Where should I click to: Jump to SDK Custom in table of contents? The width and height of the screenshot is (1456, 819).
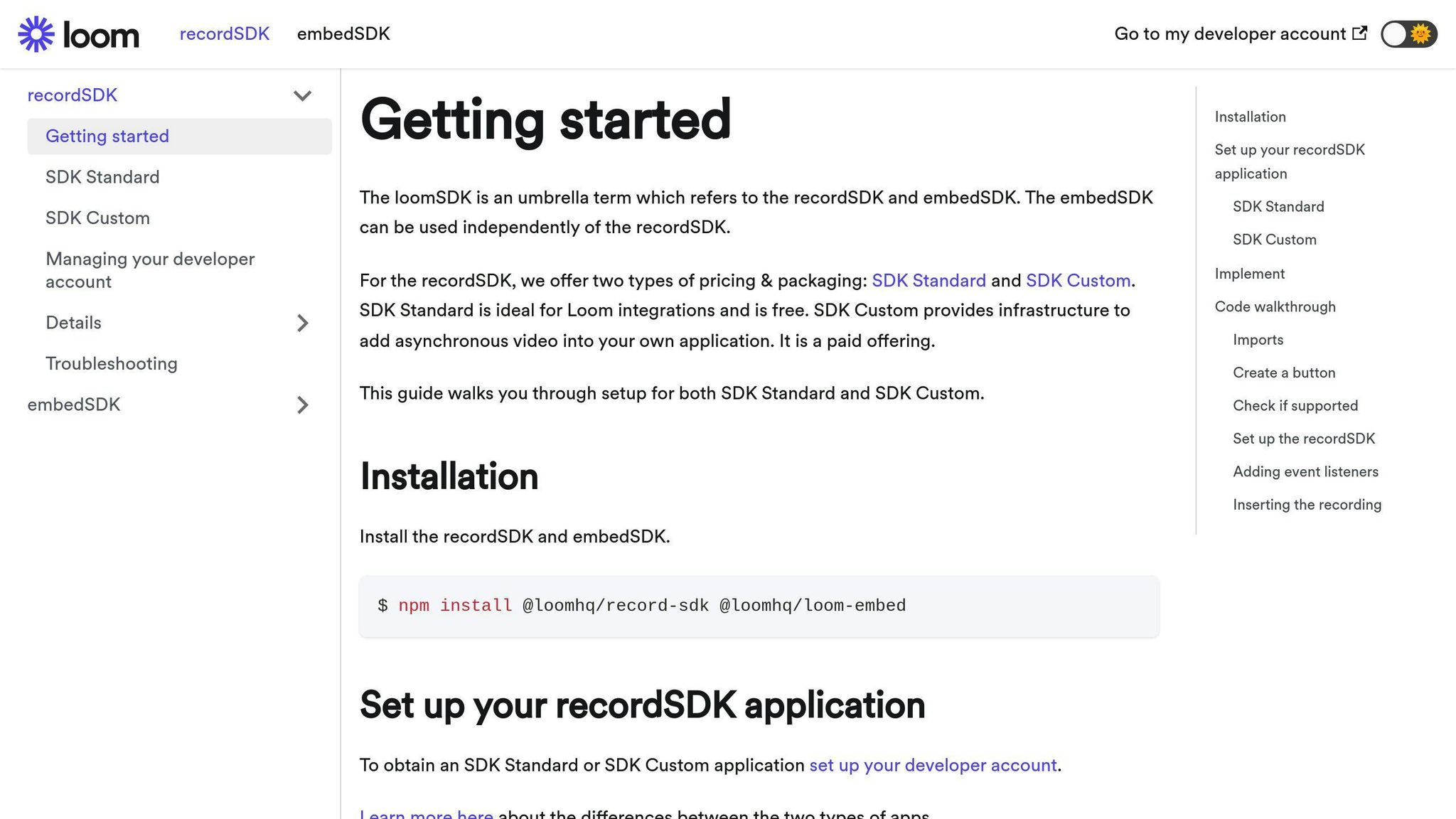[1274, 240]
